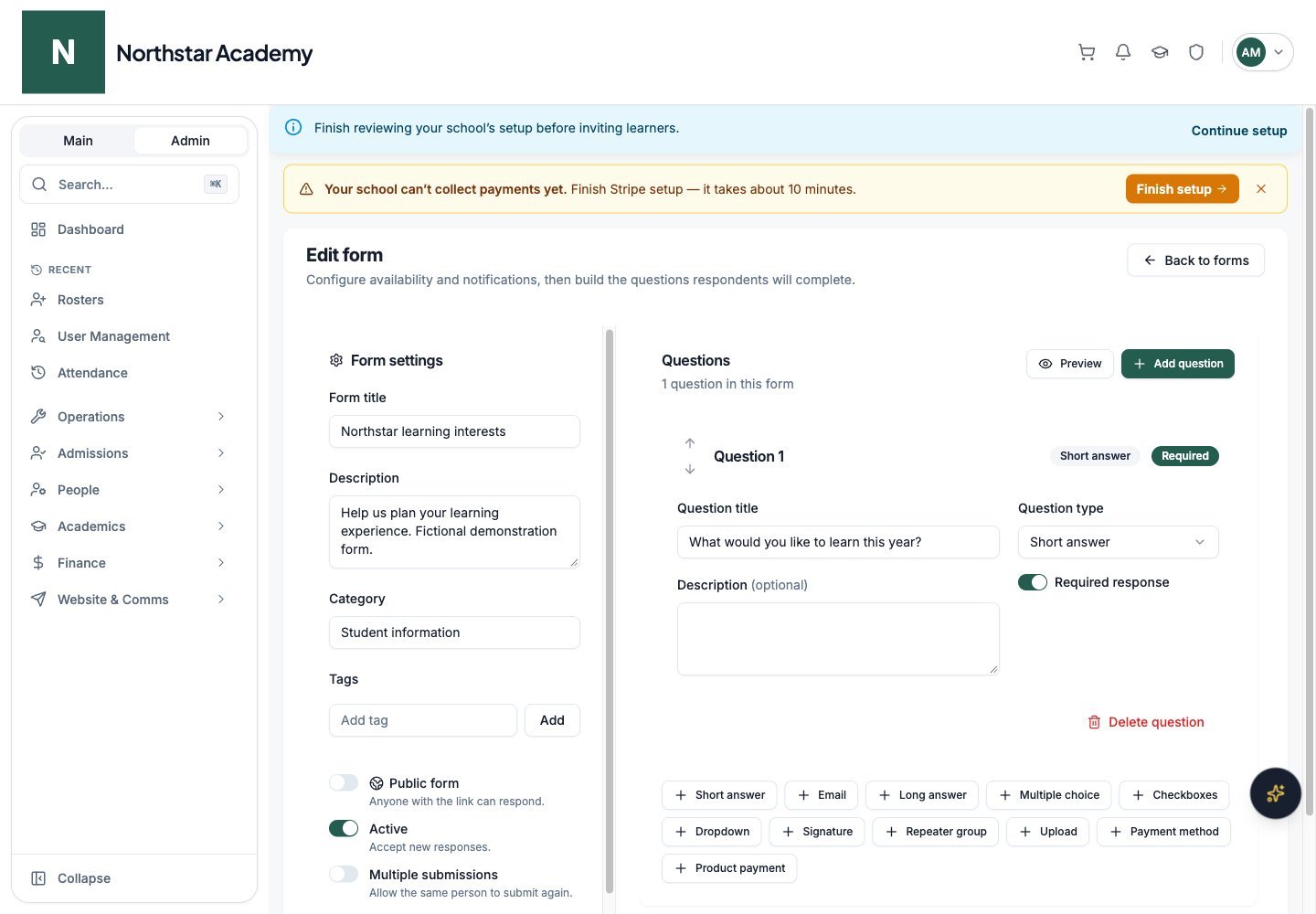Dismiss the Stripe payments warning banner
This screenshot has width=1316, height=914.
(1261, 189)
